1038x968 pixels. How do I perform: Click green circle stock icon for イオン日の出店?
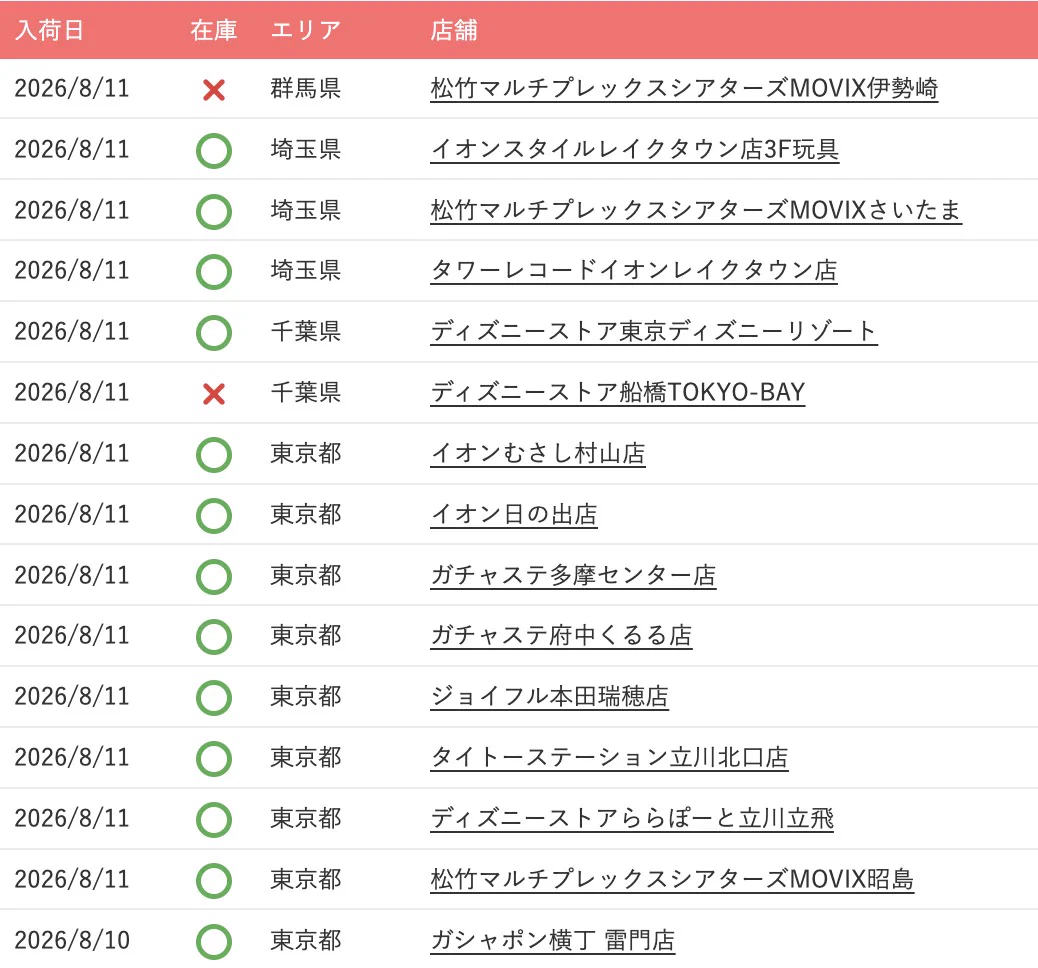(x=214, y=516)
